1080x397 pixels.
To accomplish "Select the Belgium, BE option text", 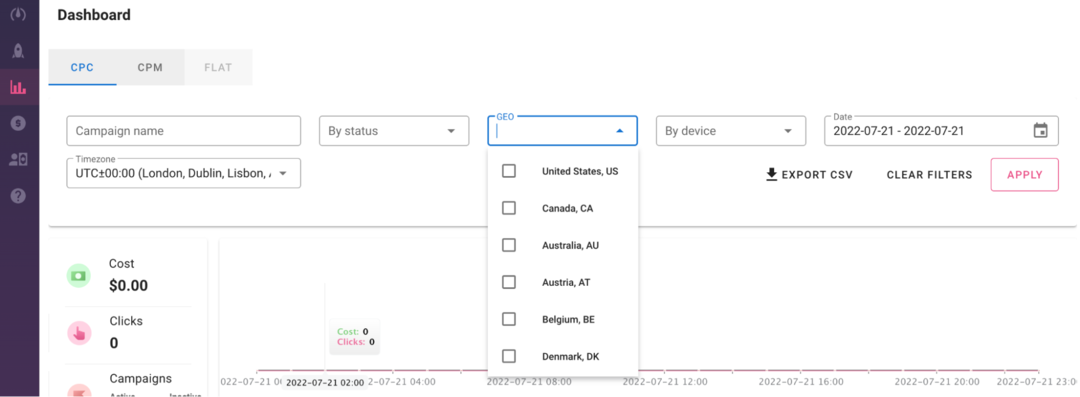I will click(x=568, y=320).
